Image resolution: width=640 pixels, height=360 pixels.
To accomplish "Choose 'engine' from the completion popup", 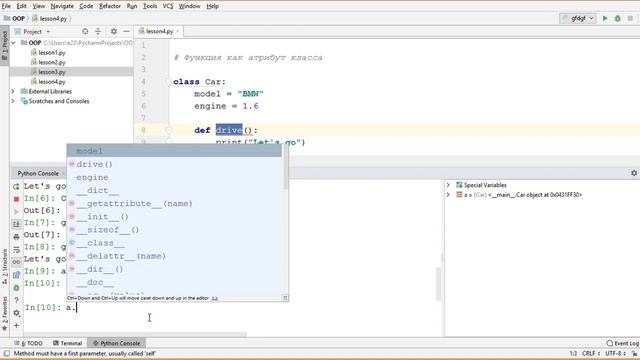I will click(174, 177).
